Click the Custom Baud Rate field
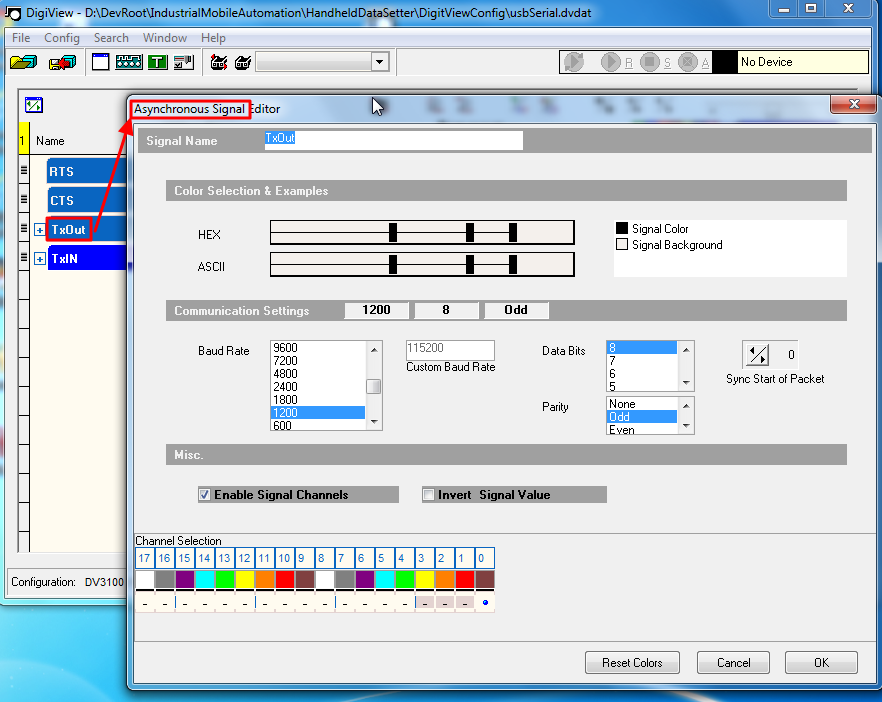Viewport: 882px width, 702px height. coord(450,349)
